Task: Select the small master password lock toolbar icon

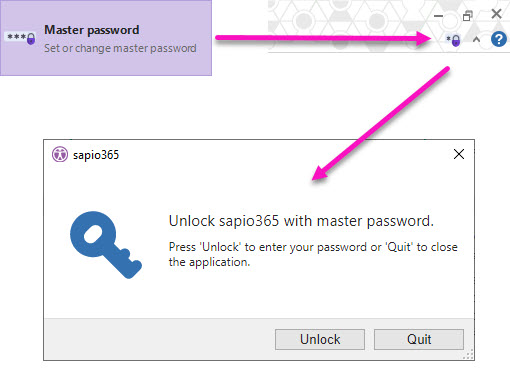Action: (453, 40)
